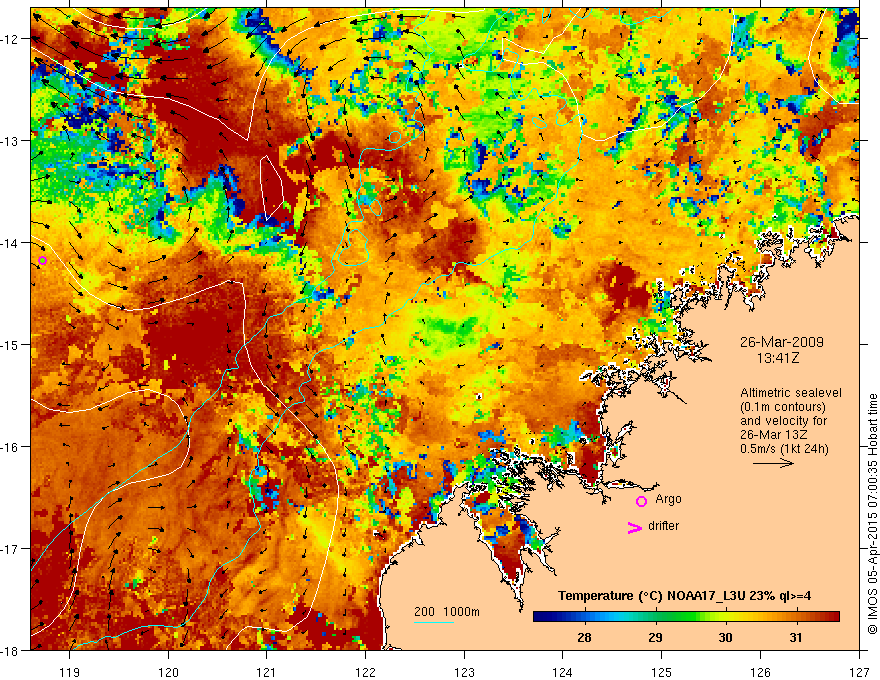Viewport: 880px width, 680px height.
Task: Click the color bar tick label 30
Action: [x=725, y=637]
